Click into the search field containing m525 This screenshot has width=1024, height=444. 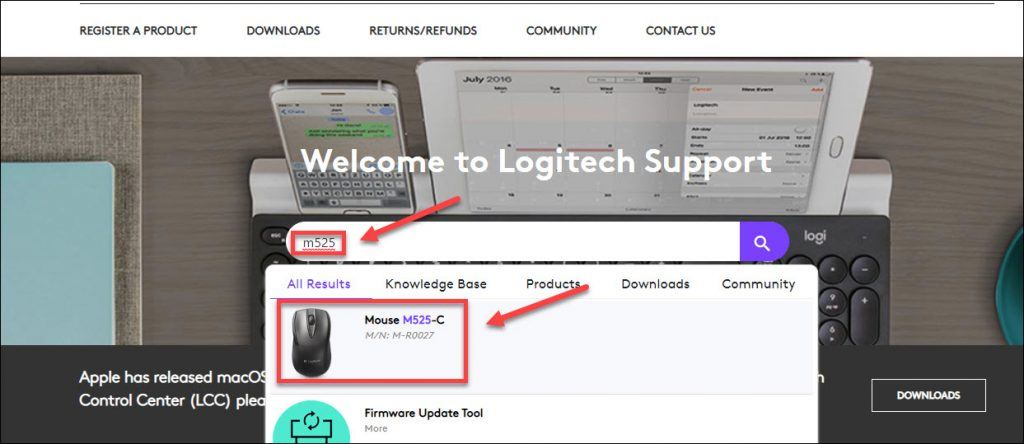513,242
